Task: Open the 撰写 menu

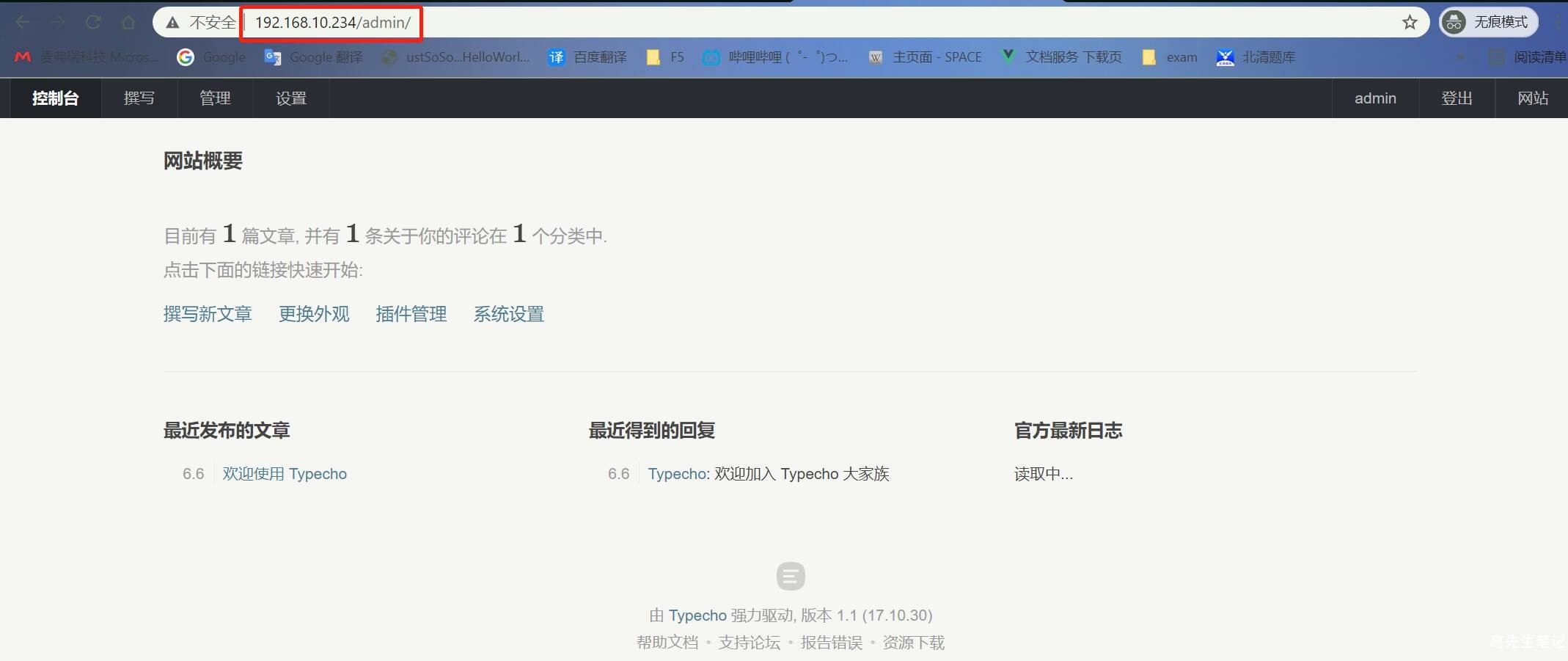Action: click(139, 98)
